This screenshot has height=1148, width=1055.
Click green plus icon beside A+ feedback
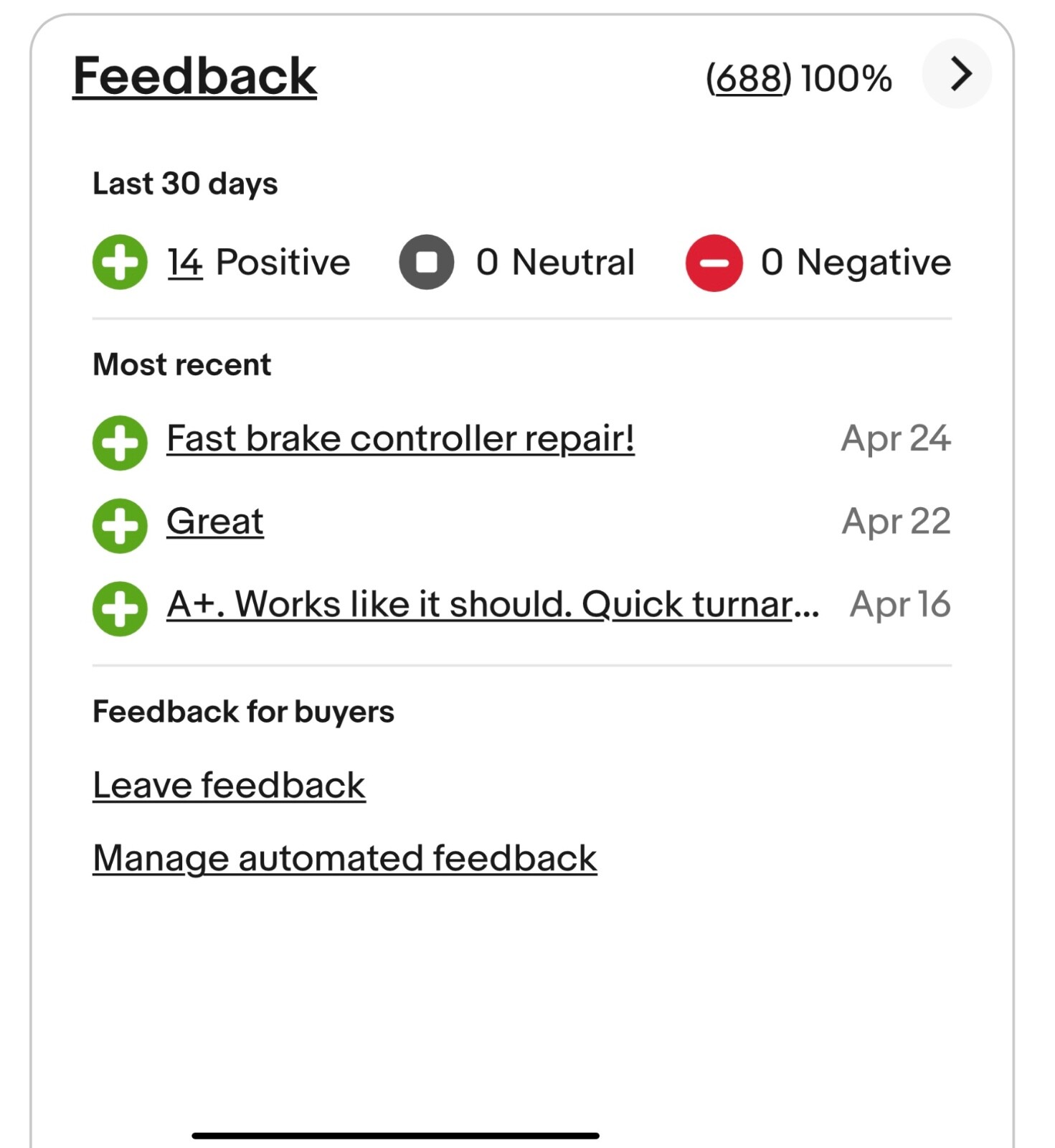coord(120,608)
